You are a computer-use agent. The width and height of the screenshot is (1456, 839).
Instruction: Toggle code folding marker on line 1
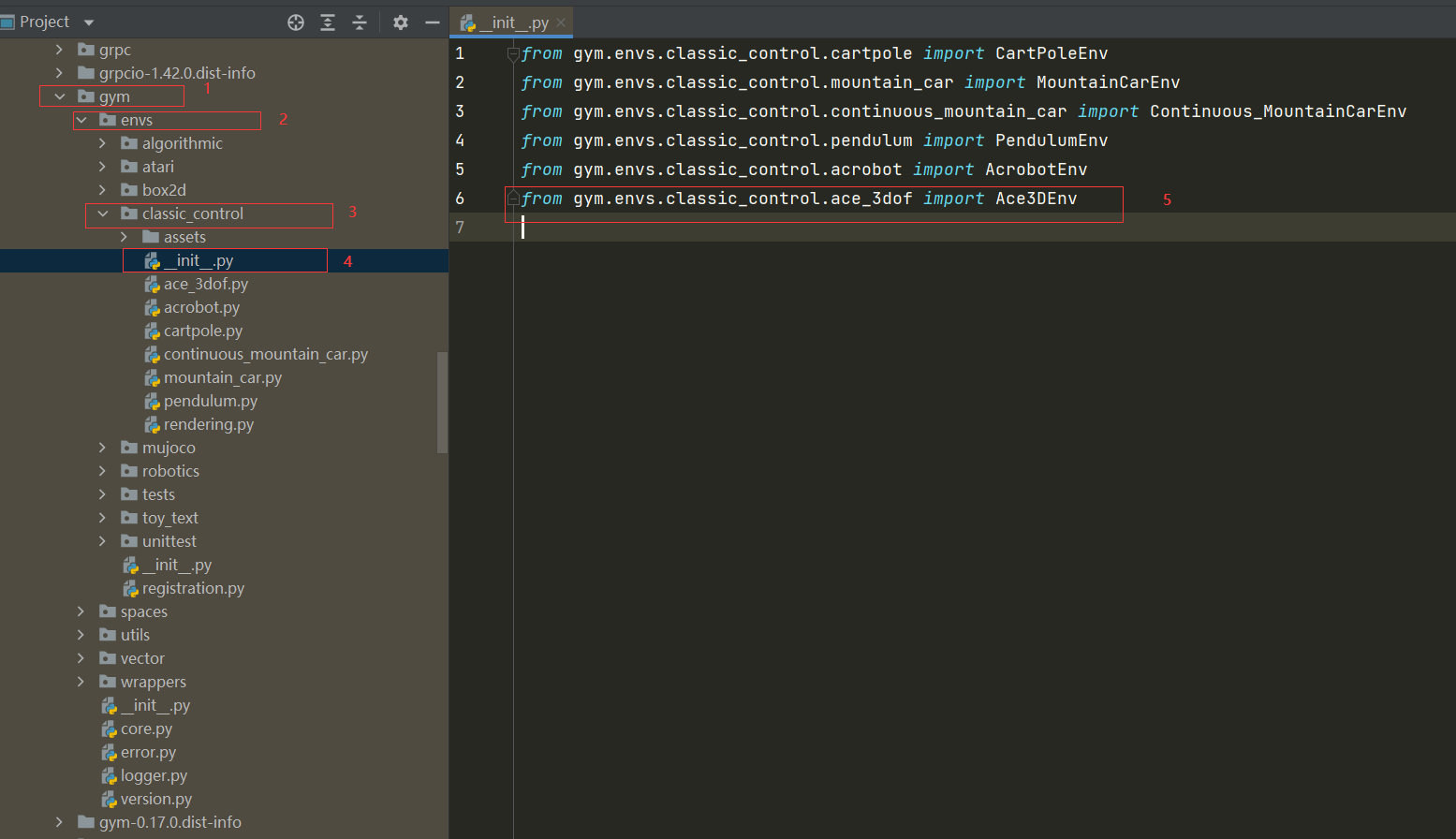click(x=513, y=54)
